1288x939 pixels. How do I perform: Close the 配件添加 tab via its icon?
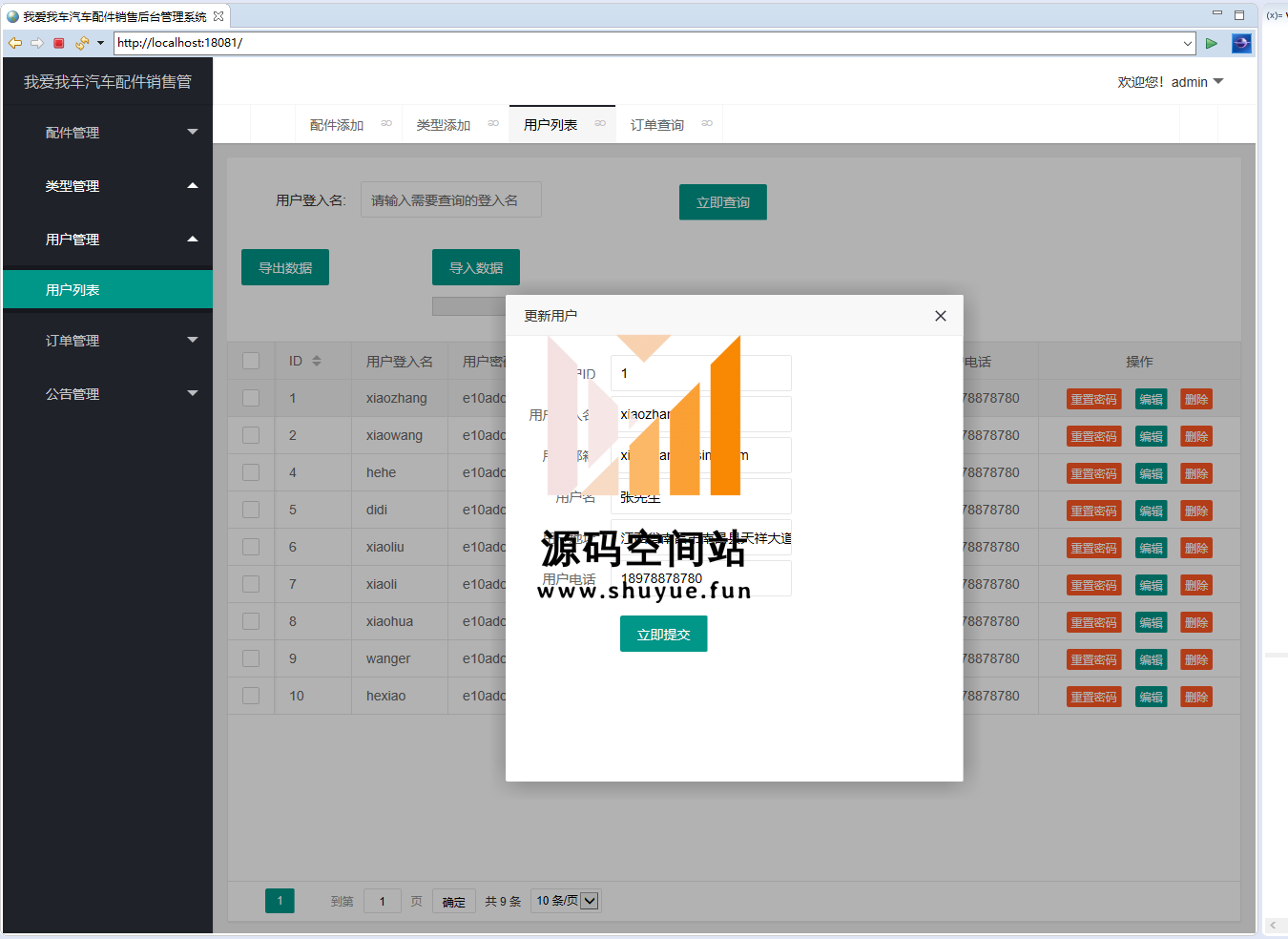coord(386,123)
